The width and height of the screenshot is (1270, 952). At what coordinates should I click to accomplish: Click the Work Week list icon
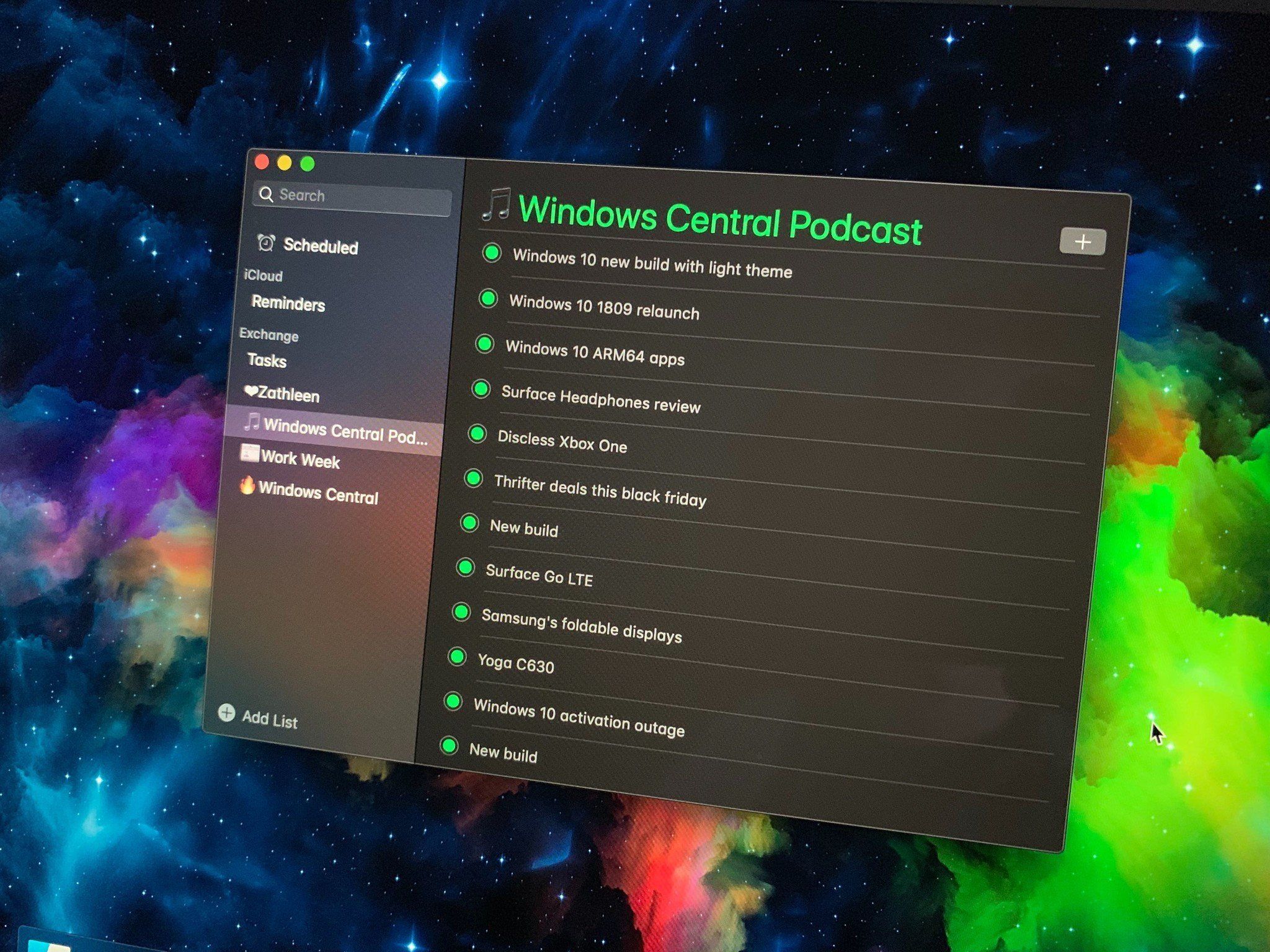250,453
